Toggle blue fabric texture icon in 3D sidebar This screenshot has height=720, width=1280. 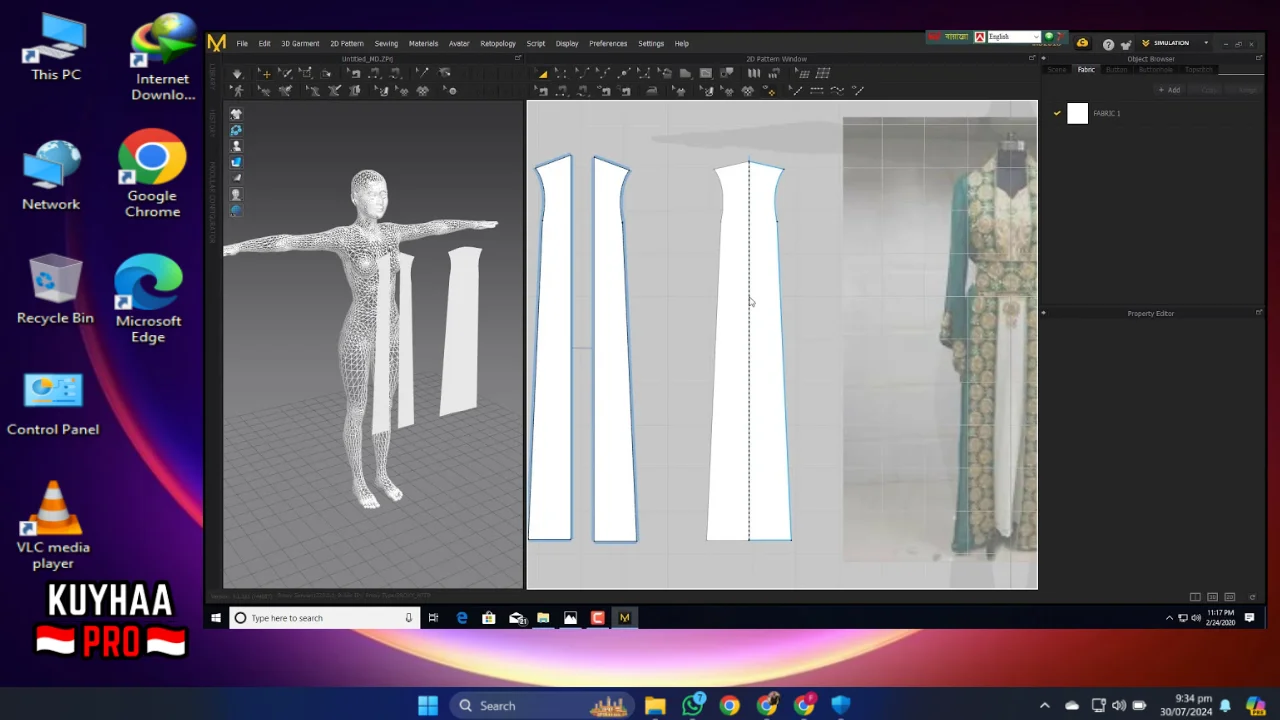236,162
